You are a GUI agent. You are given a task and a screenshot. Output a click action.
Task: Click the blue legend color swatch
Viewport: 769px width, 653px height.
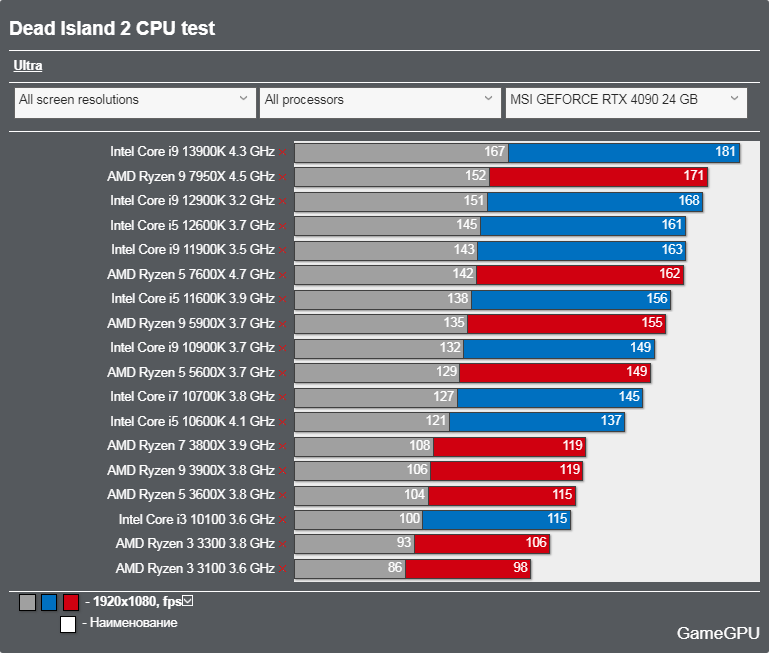pyautogui.click(x=49, y=602)
